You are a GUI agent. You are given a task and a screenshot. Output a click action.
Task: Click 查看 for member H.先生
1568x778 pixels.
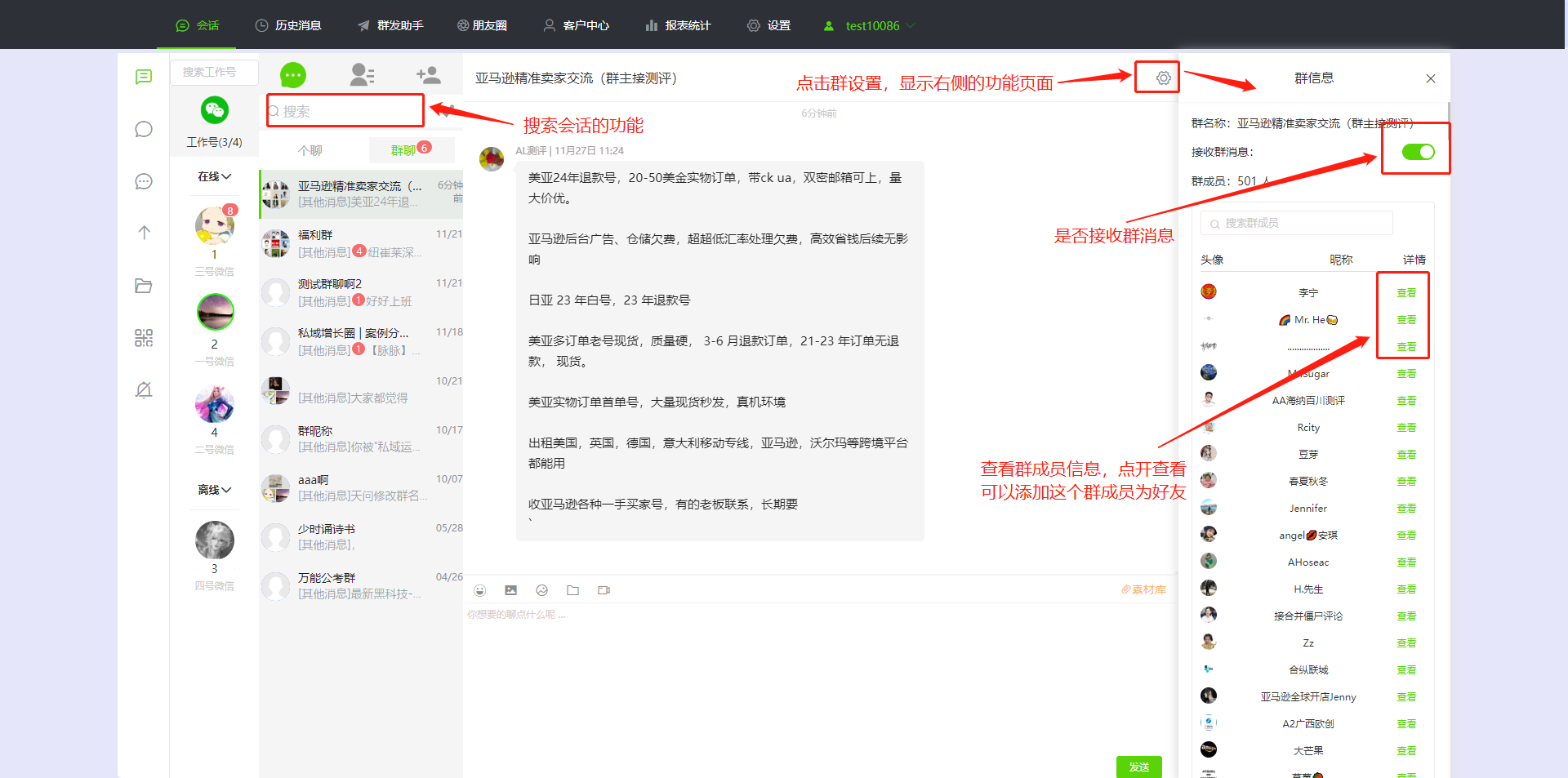point(1406,589)
